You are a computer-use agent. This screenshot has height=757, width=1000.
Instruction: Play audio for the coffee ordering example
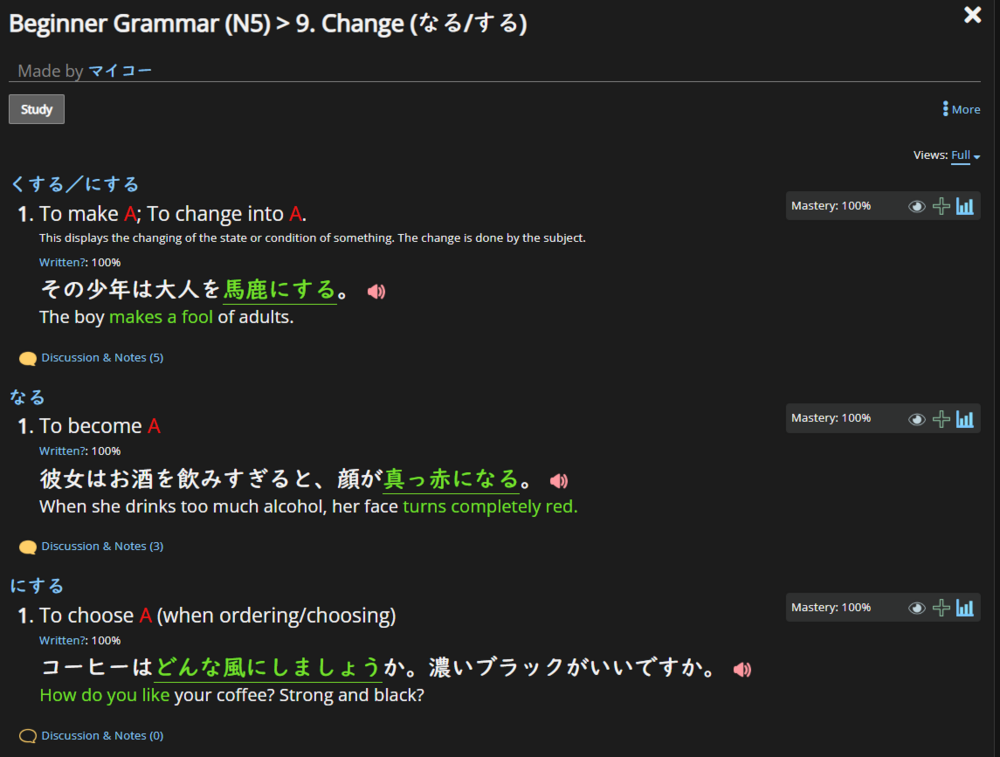[742, 669]
